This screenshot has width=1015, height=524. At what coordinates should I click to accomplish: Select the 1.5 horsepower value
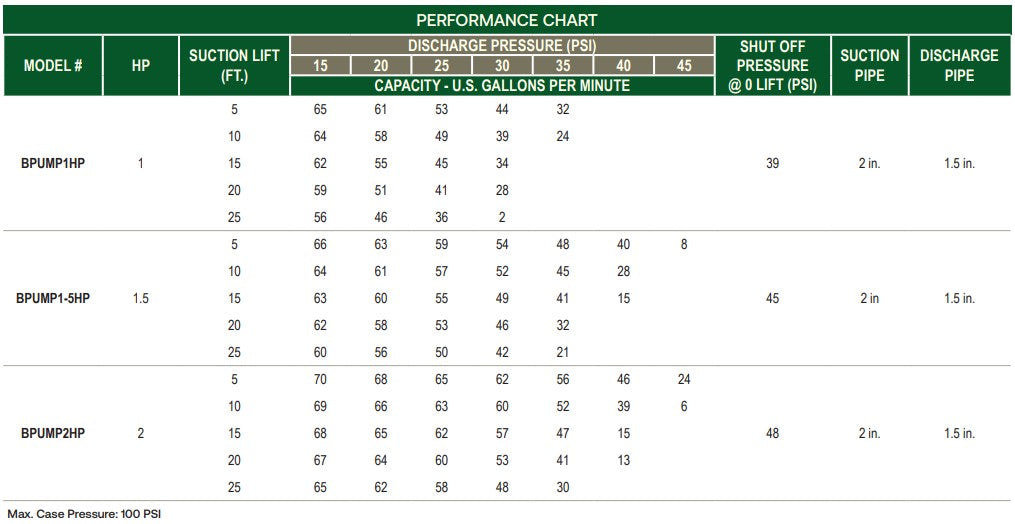coord(140,299)
